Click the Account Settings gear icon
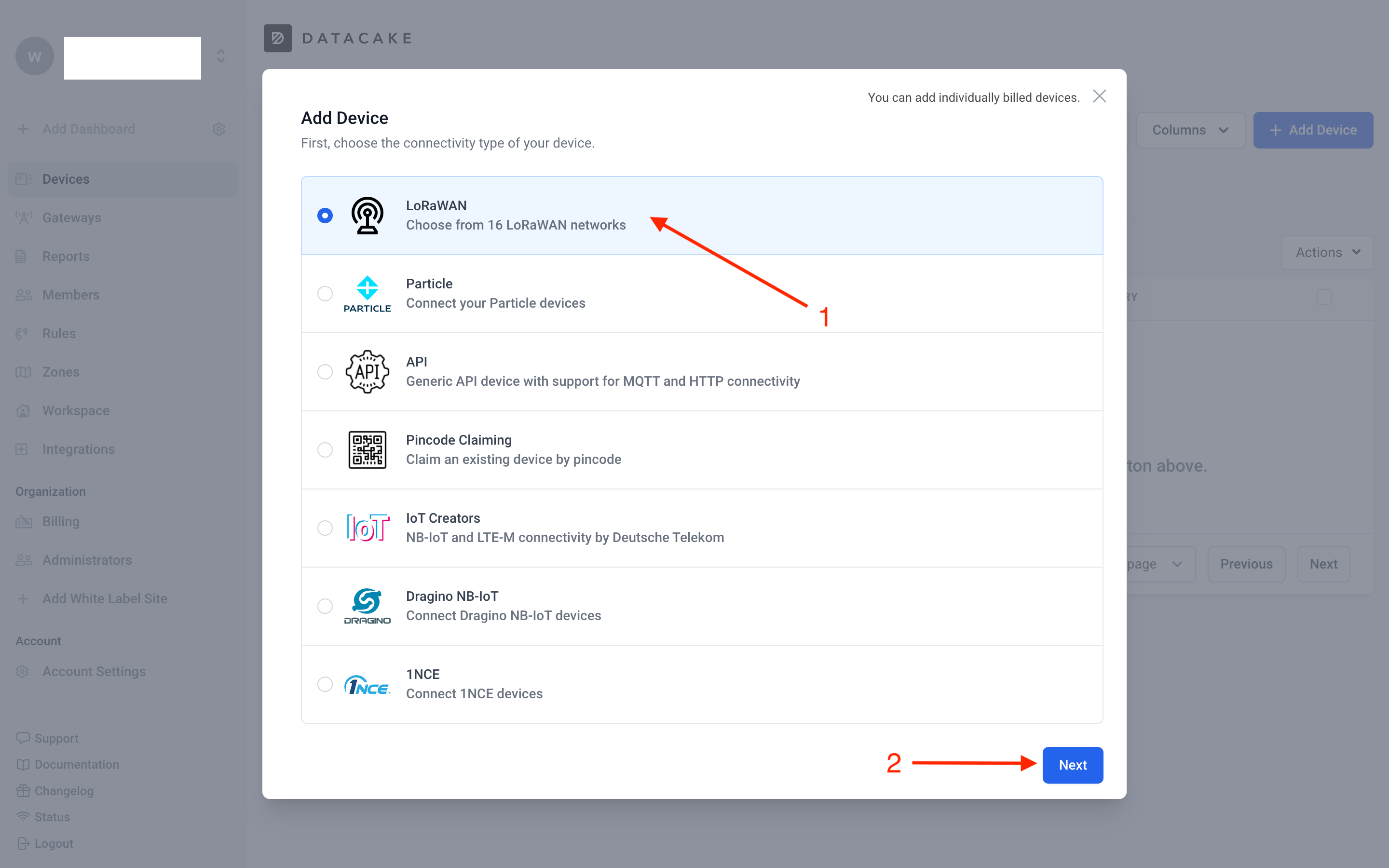This screenshot has height=868, width=1389. pos(22,671)
